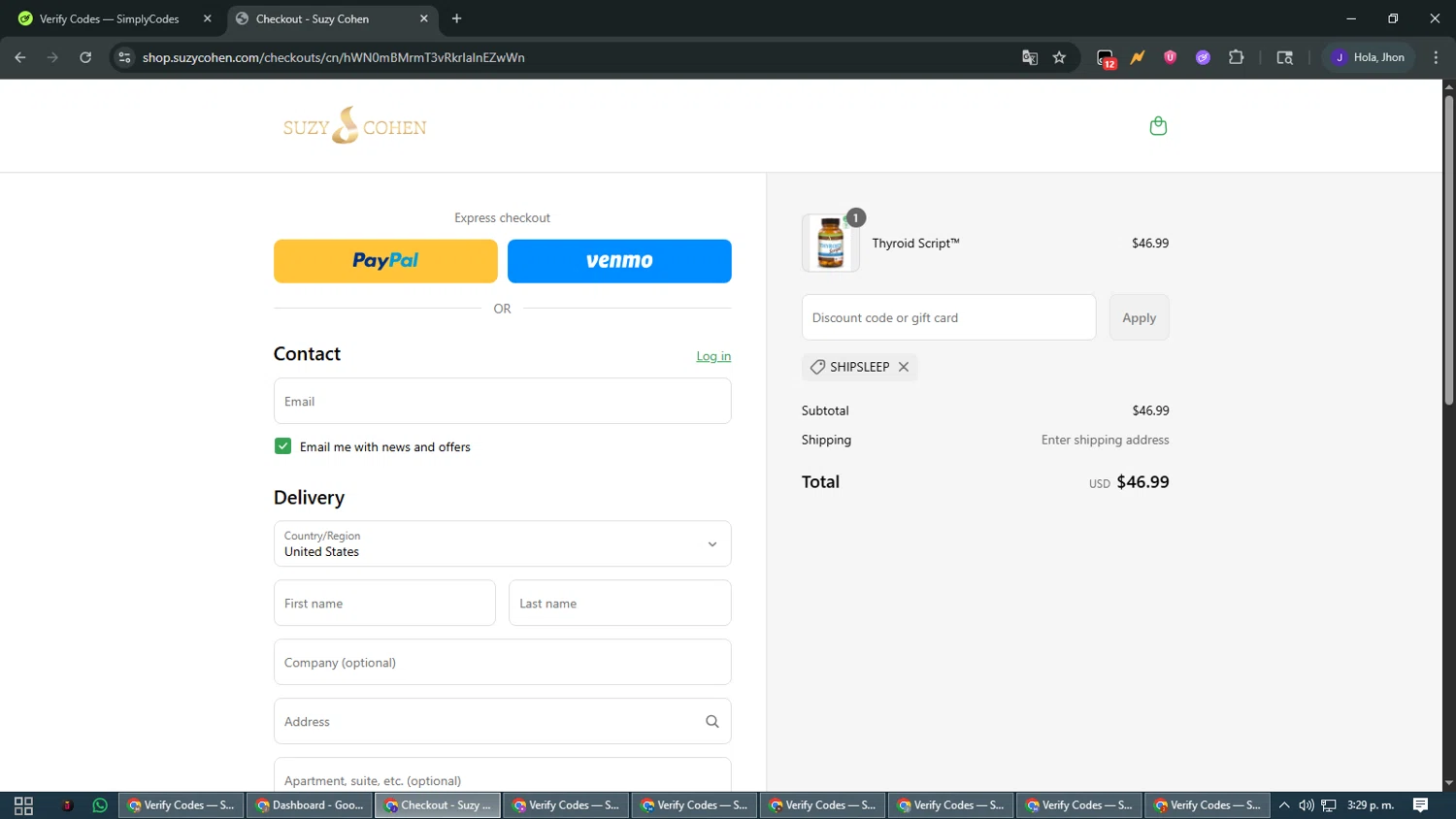Open Checkout - Suzy taskbar window
1456x819 pixels.
click(438, 805)
